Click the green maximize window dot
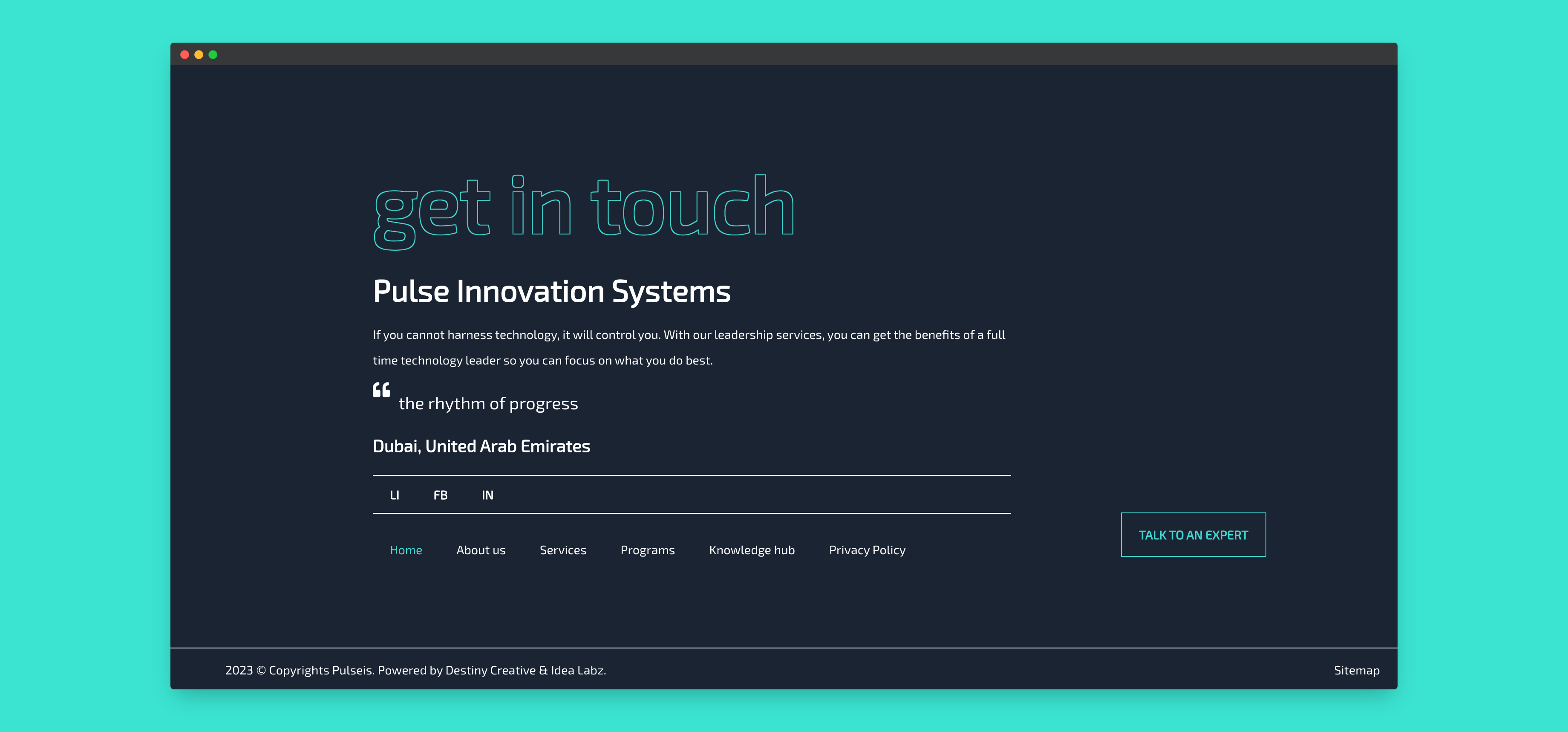Screen dimensions: 1568x732 (x=213, y=55)
